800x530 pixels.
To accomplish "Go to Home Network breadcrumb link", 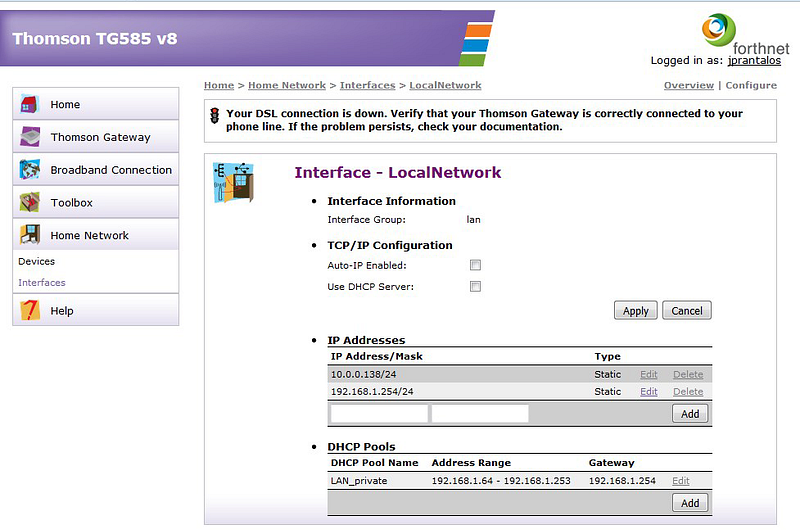I will pyautogui.click(x=287, y=85).
